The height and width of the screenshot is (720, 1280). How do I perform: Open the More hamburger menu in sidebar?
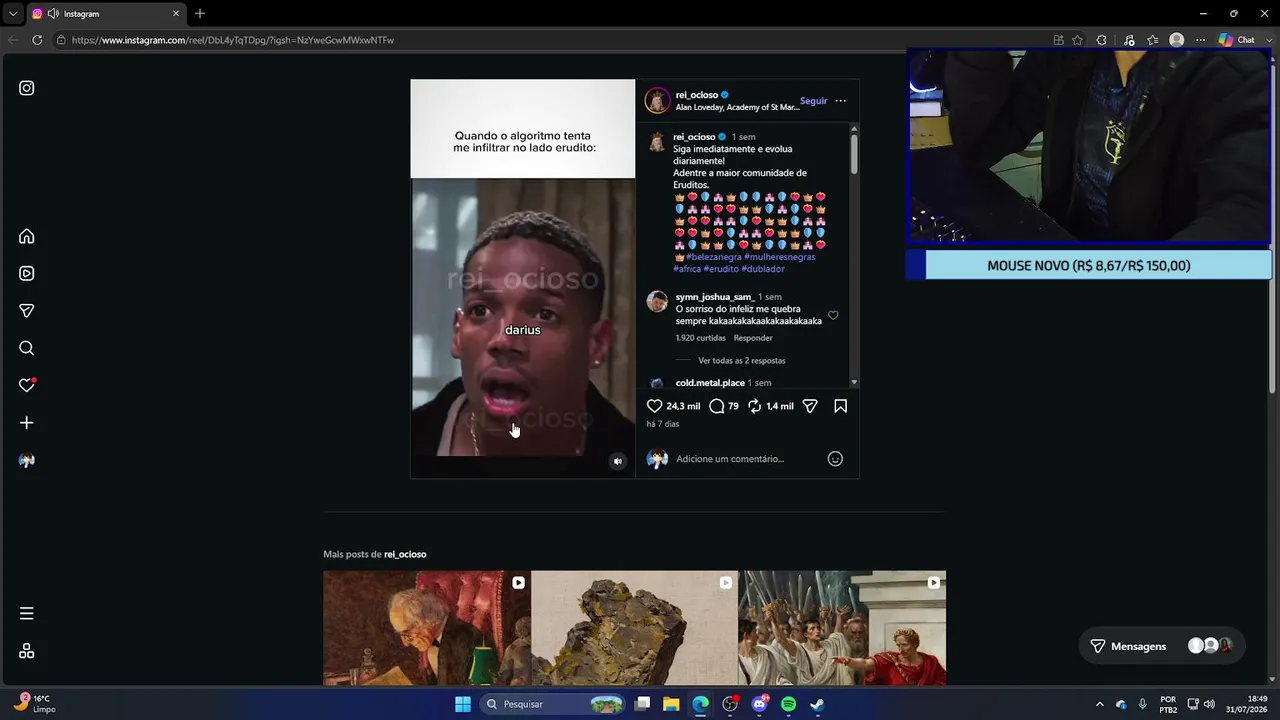27,613
